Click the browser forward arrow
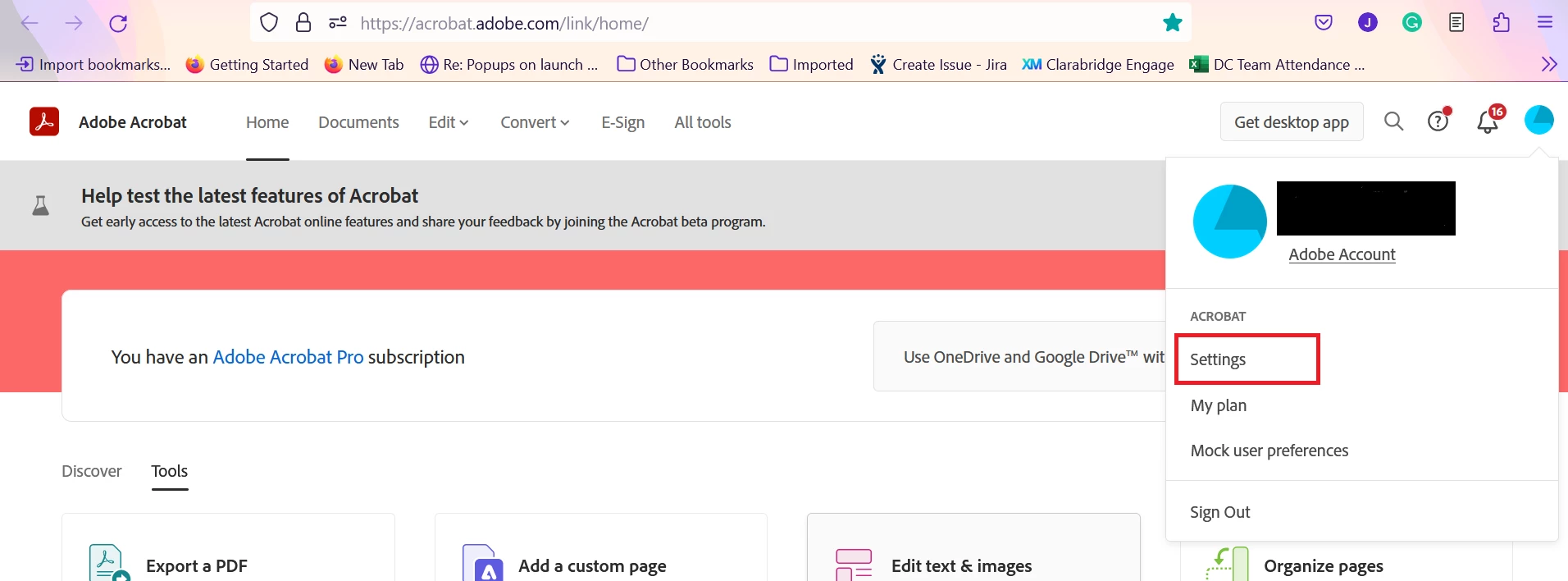 (x=74, y=23)
